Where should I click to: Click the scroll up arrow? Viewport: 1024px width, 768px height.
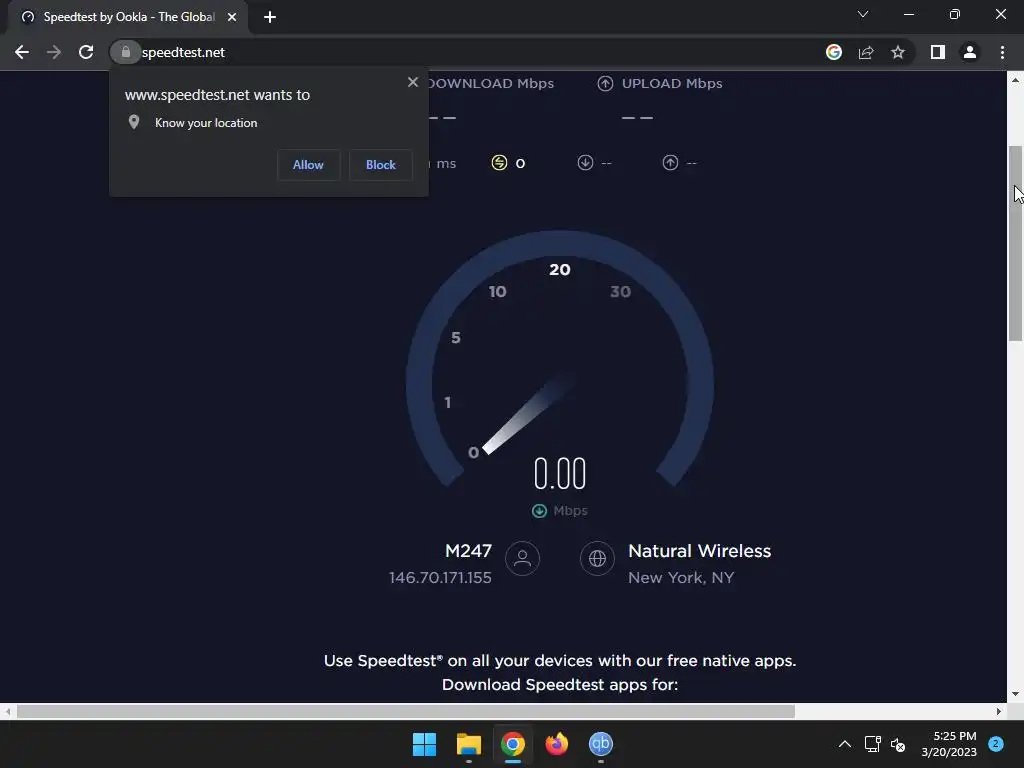click(x=1015, y=80)
